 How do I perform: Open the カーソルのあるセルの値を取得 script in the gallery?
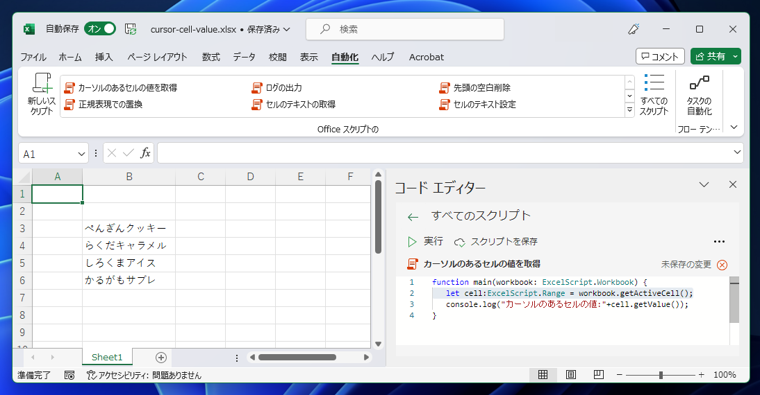coord(121,88)
